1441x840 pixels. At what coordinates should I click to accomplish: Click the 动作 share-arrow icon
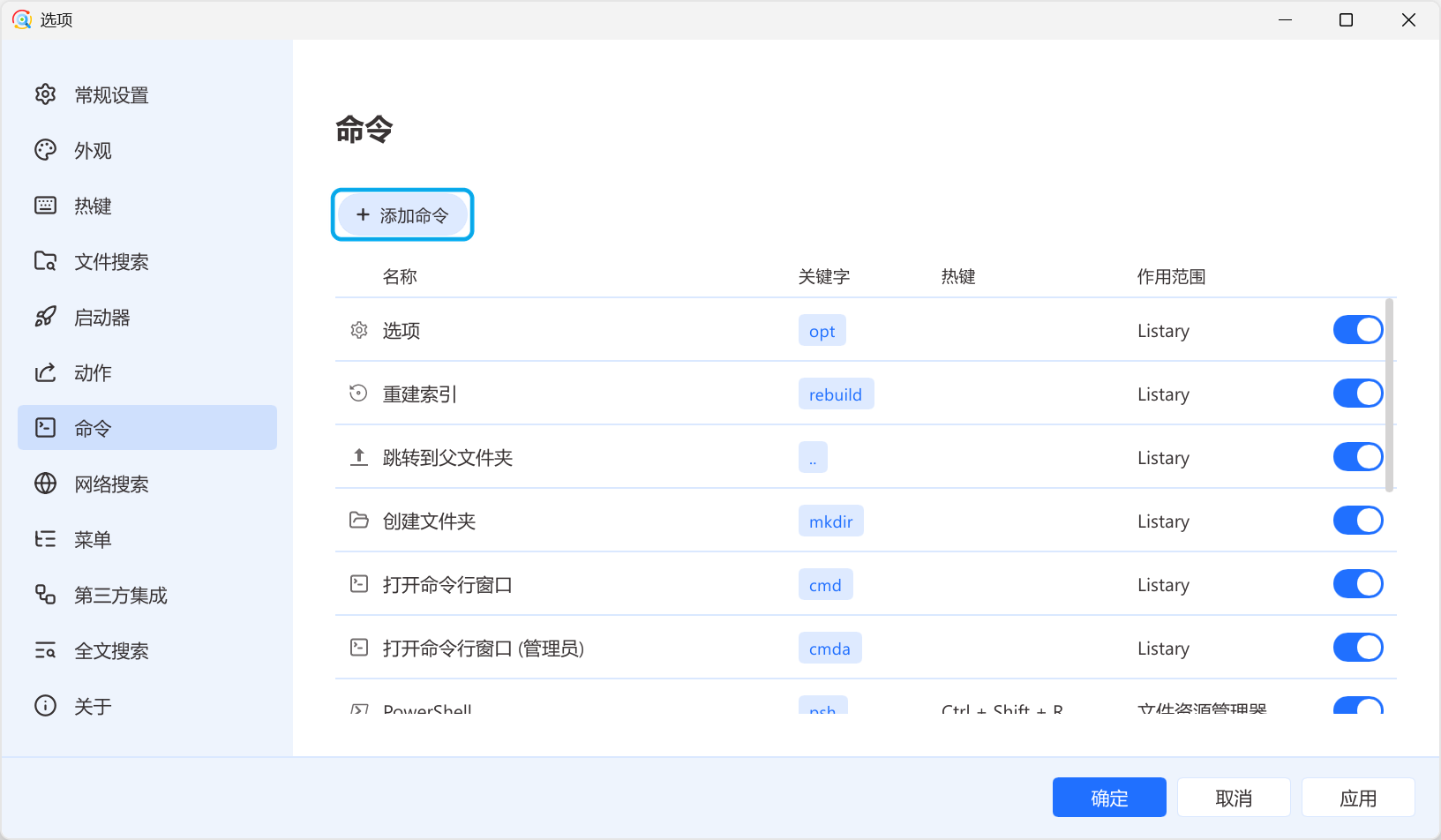45,372
